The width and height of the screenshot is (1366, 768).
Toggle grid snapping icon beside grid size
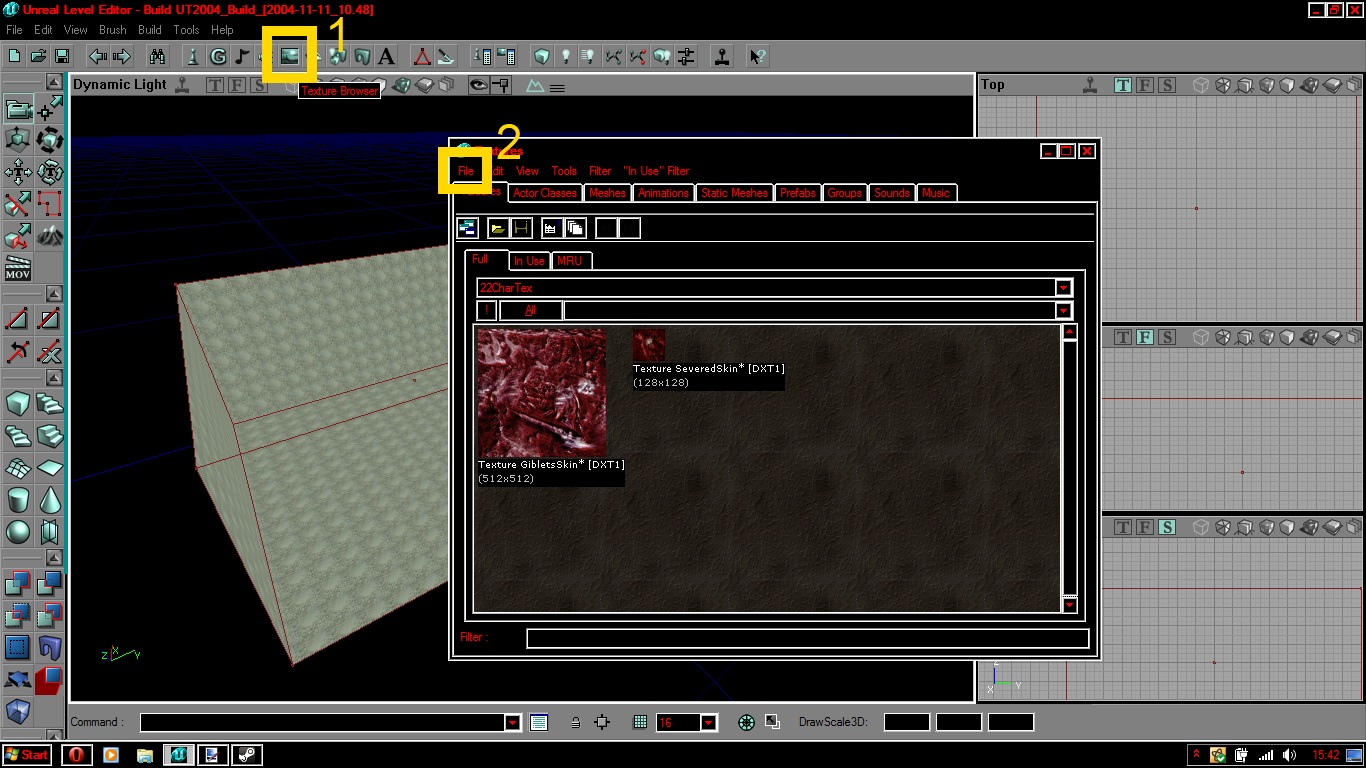coord(640,722)
